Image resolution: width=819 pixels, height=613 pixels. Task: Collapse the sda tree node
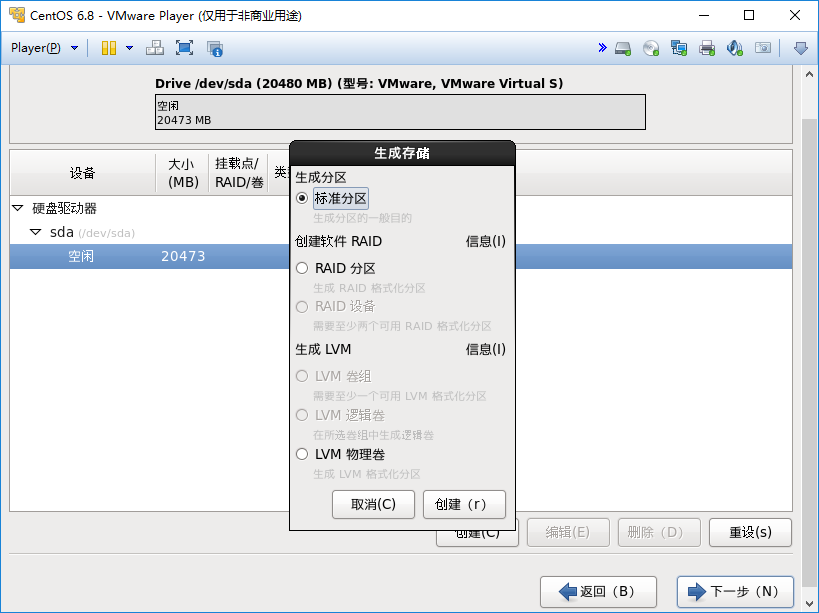coord(36,232)
